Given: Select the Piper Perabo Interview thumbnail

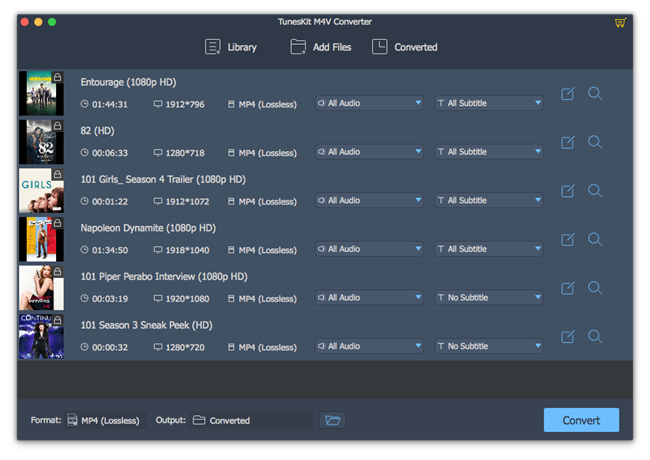Looking at the screenshot, I should [41, 287].
